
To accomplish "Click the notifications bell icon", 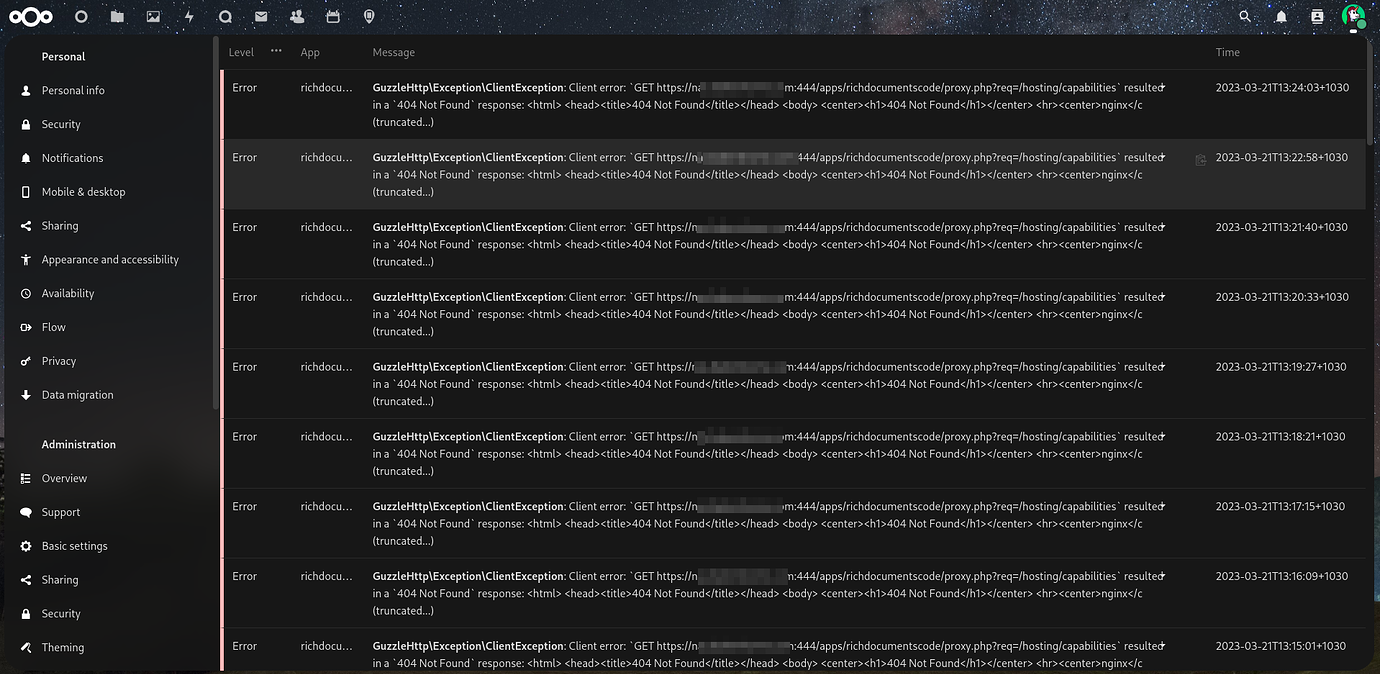I will click(1281, 16).
